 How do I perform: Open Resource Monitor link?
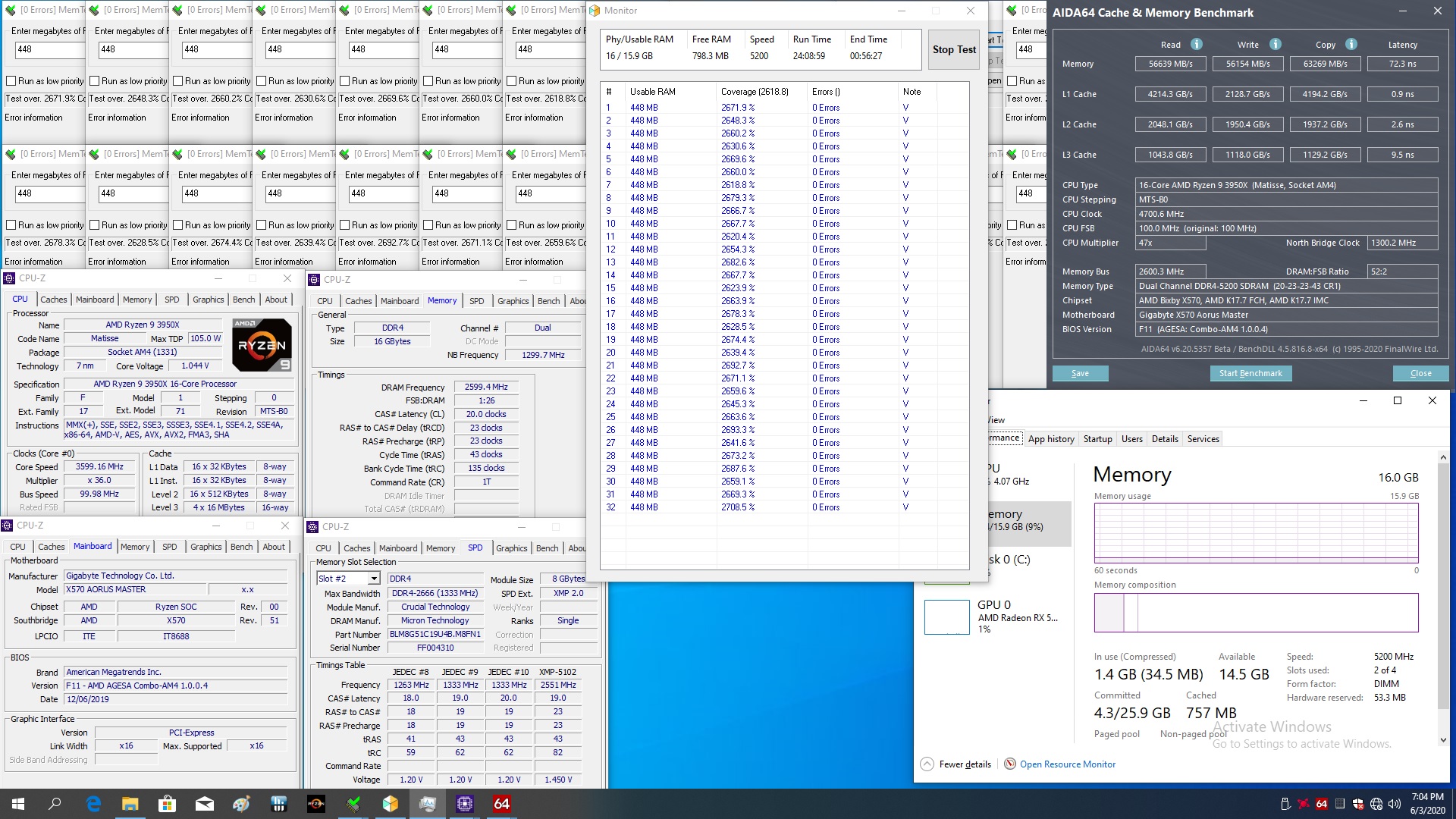click(1067, 764)
